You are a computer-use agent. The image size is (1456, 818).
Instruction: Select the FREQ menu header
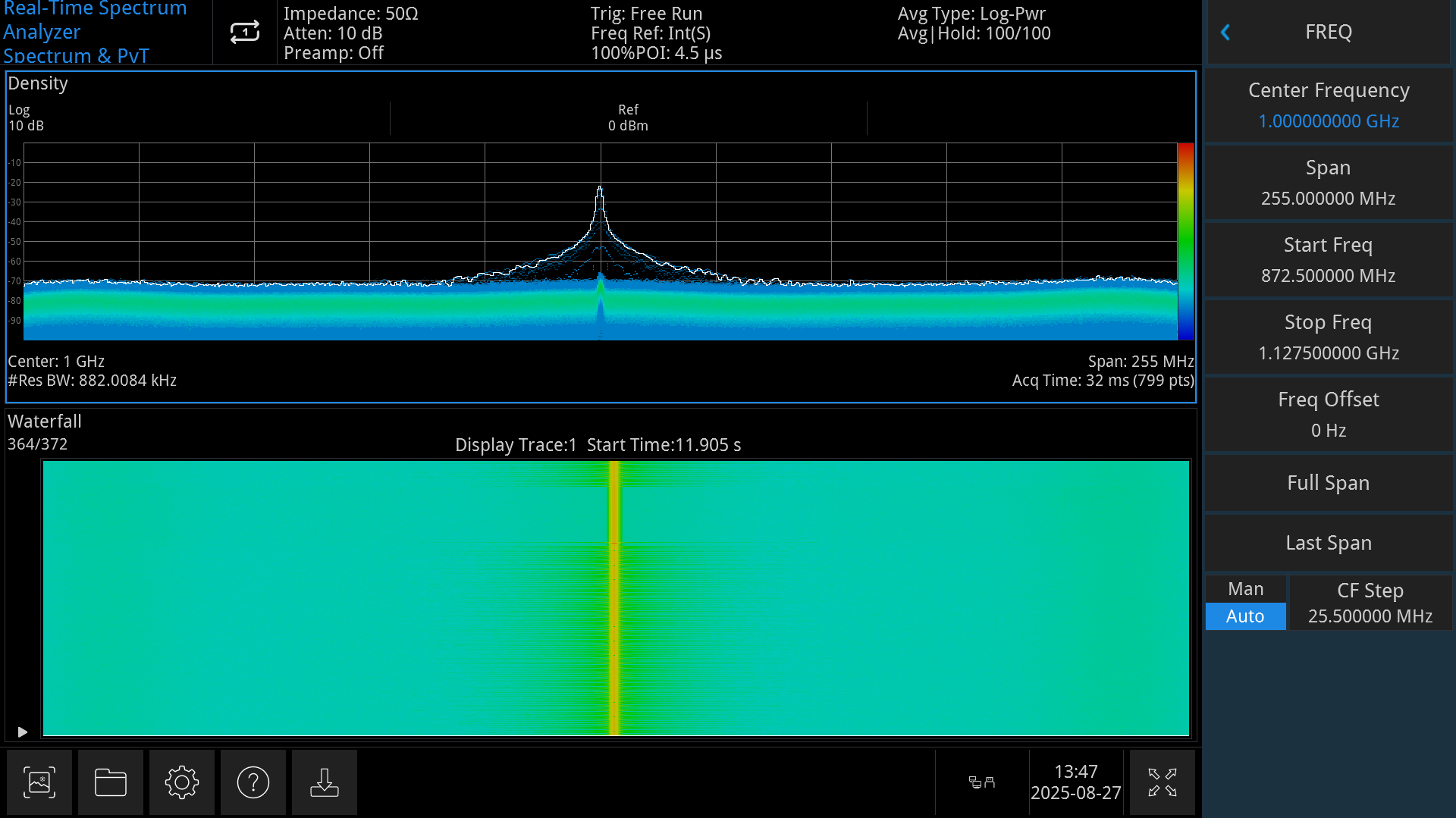coord(1328,32)
